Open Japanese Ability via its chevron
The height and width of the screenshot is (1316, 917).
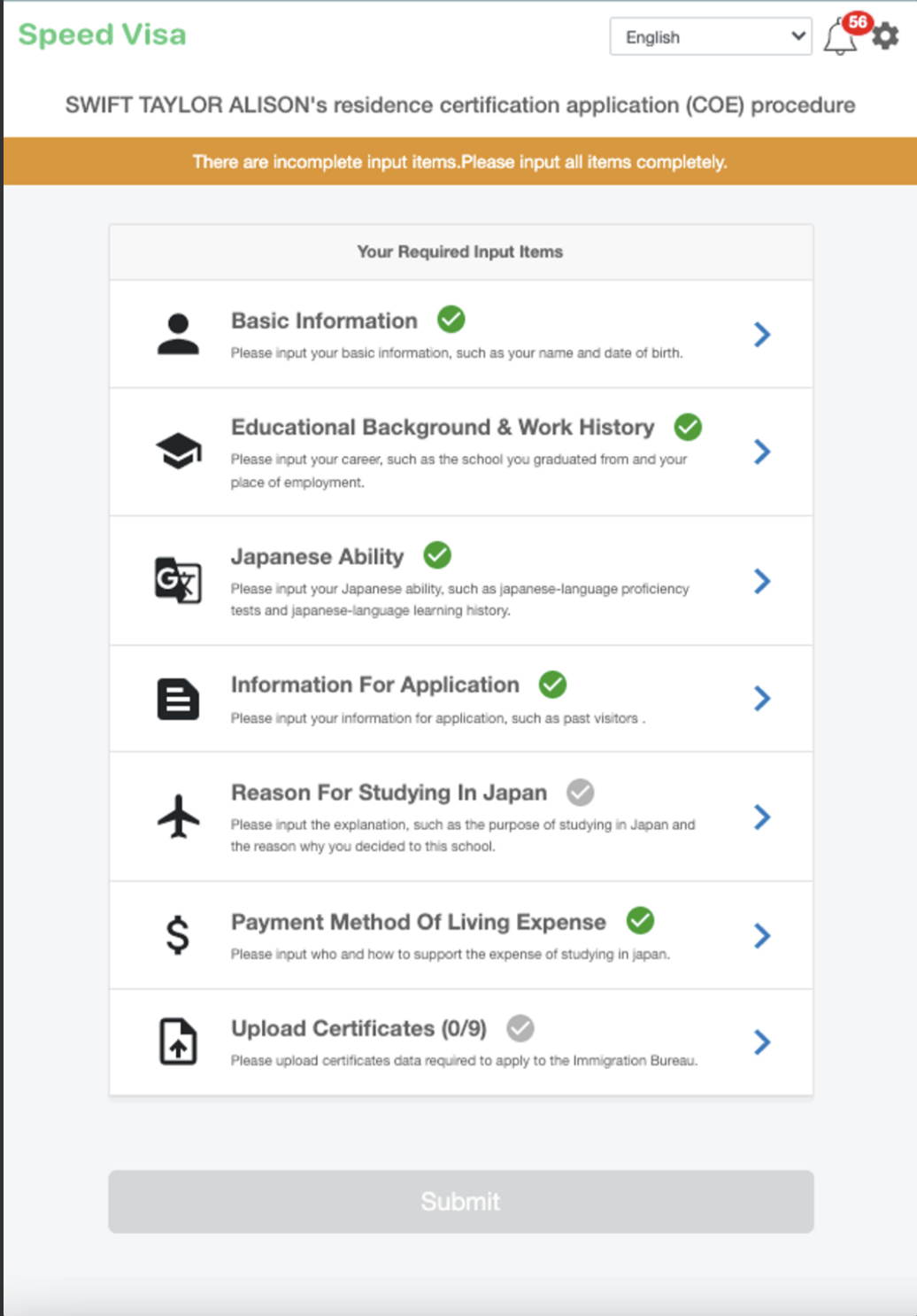(x=762, y=581)
